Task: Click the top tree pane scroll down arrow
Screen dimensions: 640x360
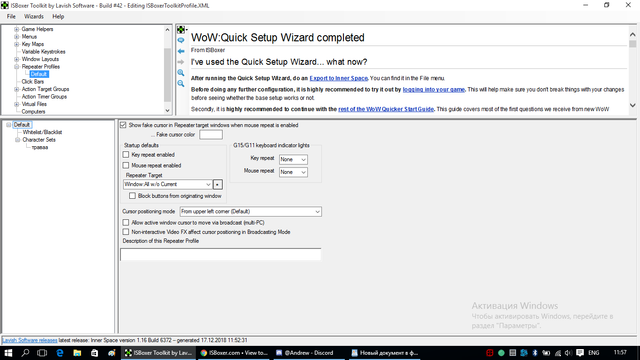Action: 167,111
